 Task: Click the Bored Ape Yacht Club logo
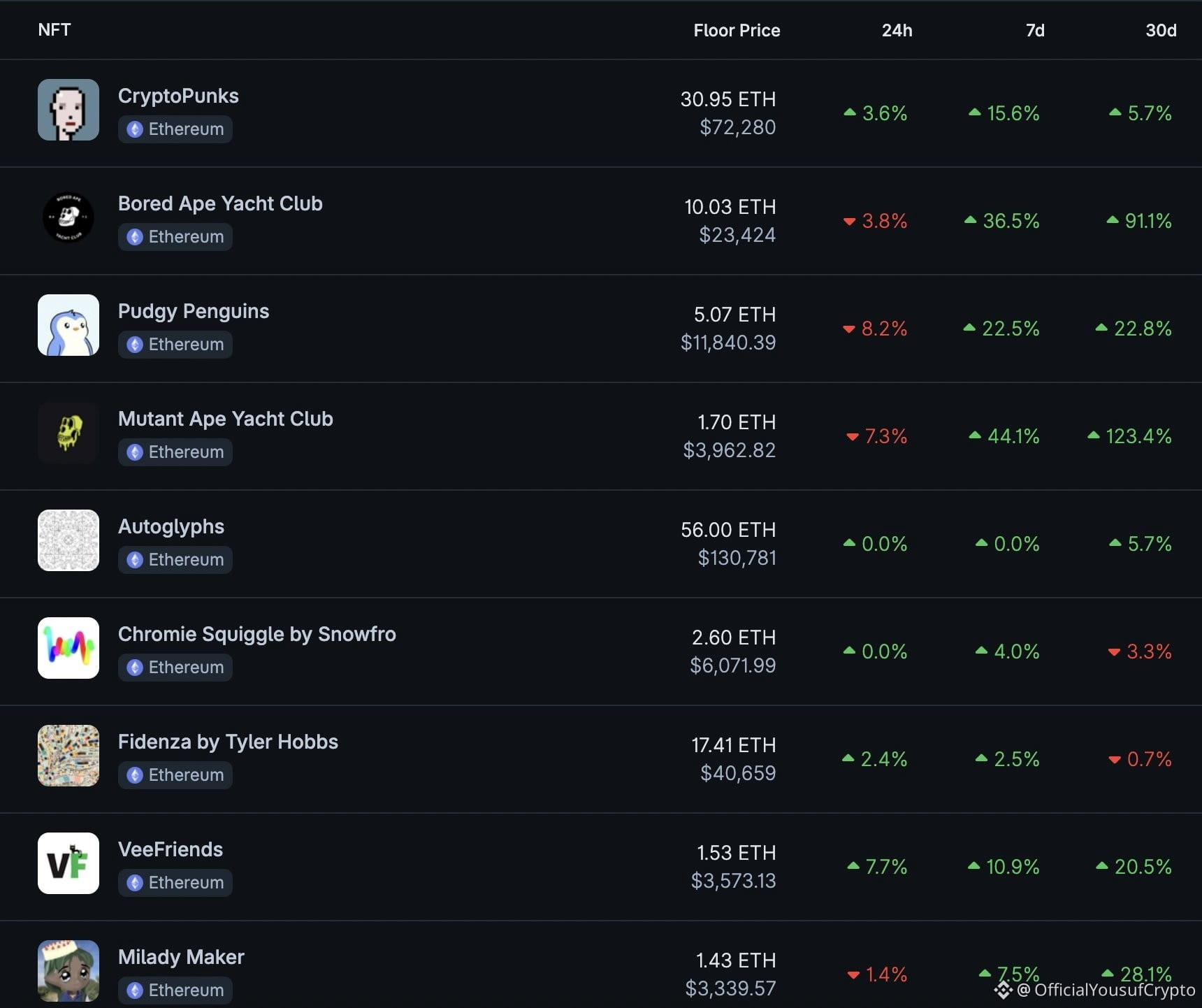point(68,217)
